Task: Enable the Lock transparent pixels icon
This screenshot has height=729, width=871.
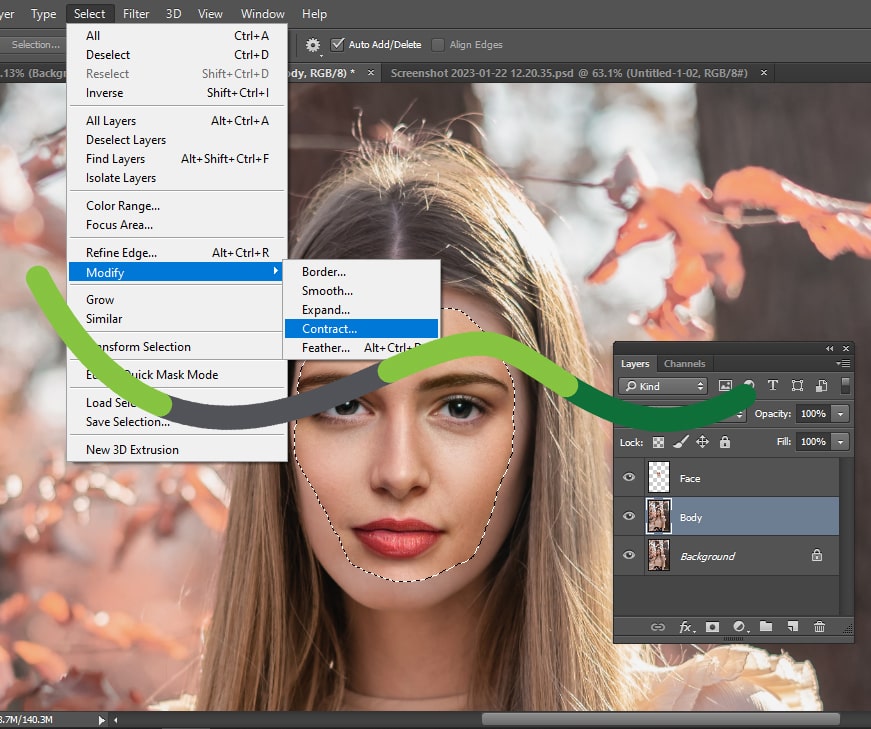Action: coord(659,442)
